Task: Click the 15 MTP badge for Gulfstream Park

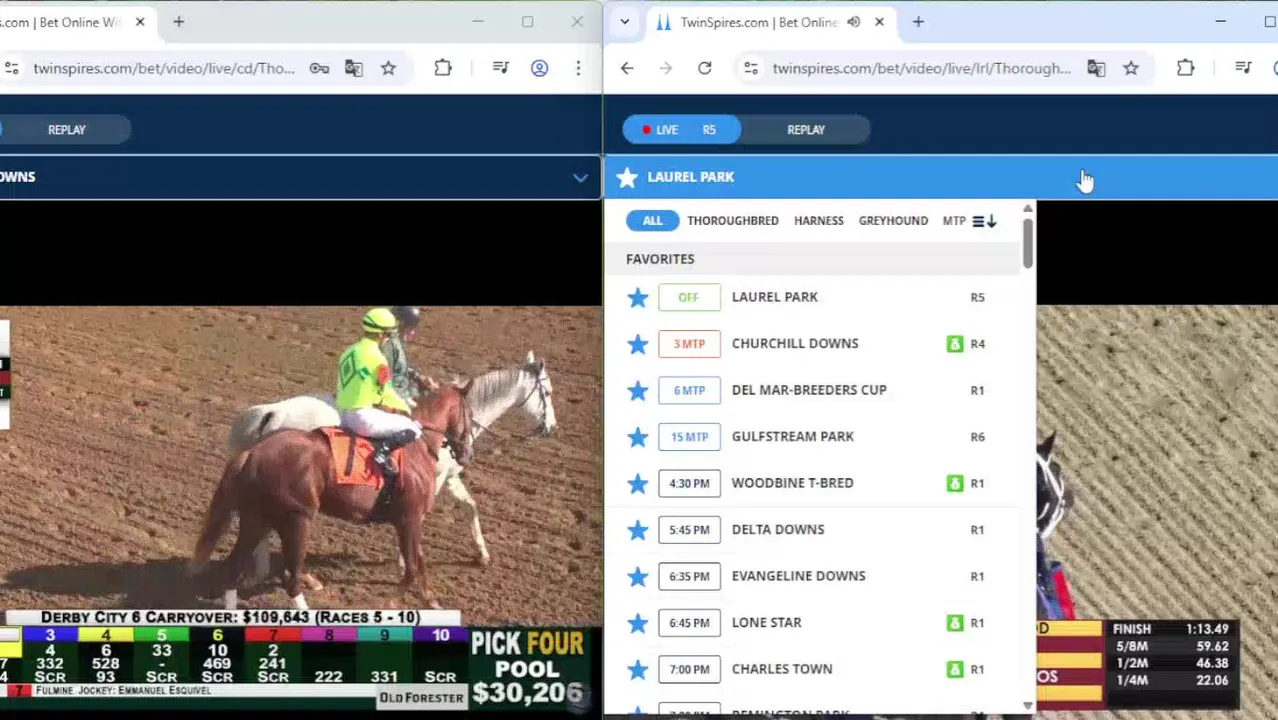Action: [689, 437]
